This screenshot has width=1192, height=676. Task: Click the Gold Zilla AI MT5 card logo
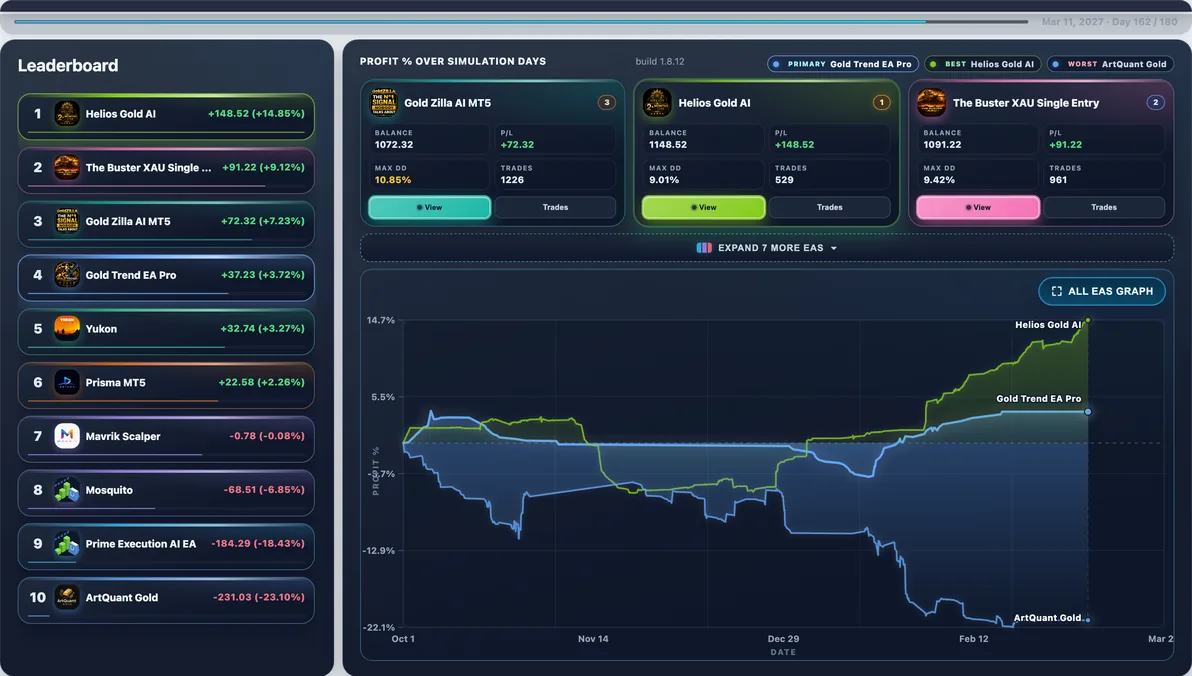[384, 103]
